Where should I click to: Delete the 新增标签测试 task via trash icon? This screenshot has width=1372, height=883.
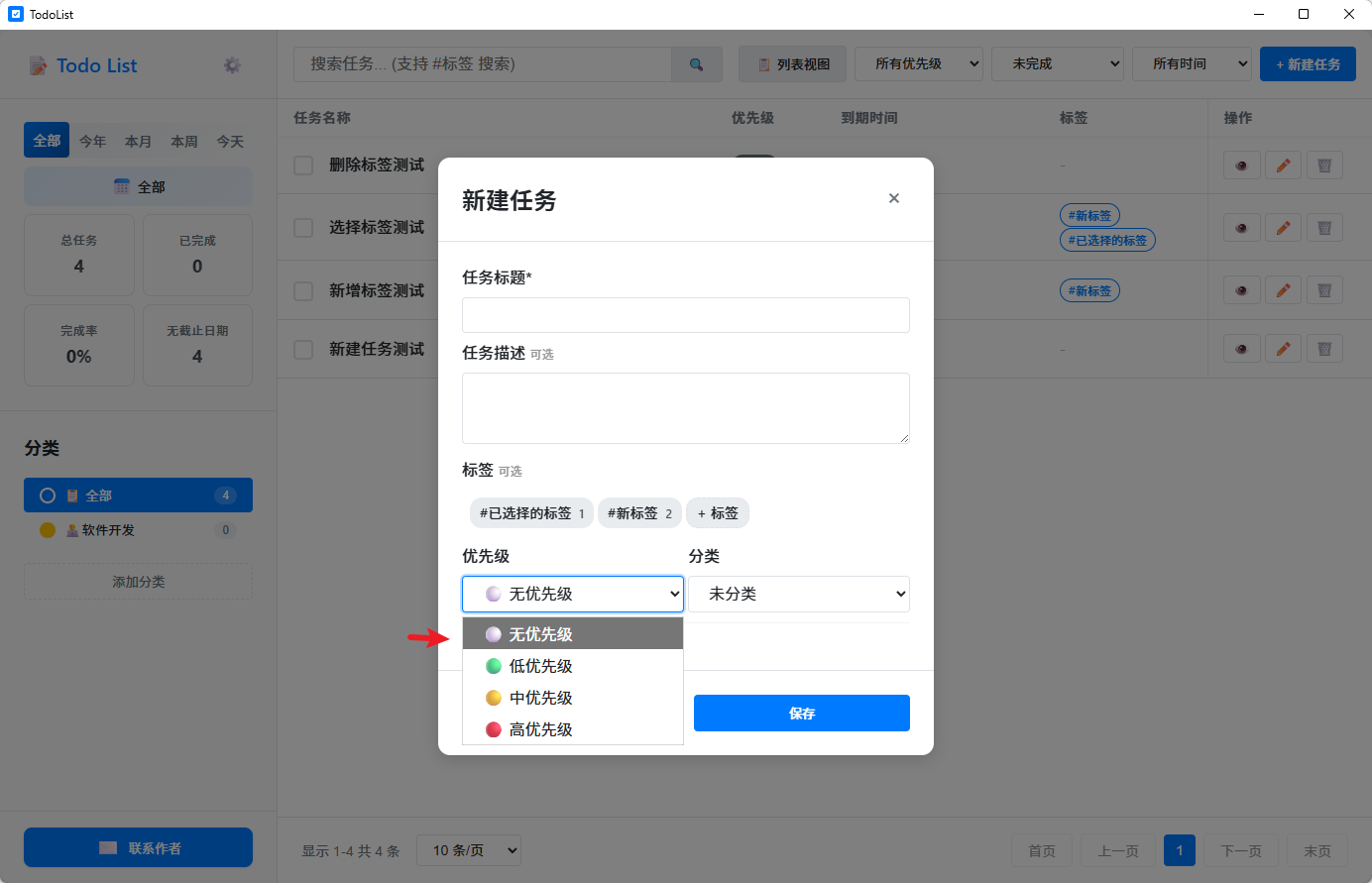pyautogui.click(x=1324, y=290)
